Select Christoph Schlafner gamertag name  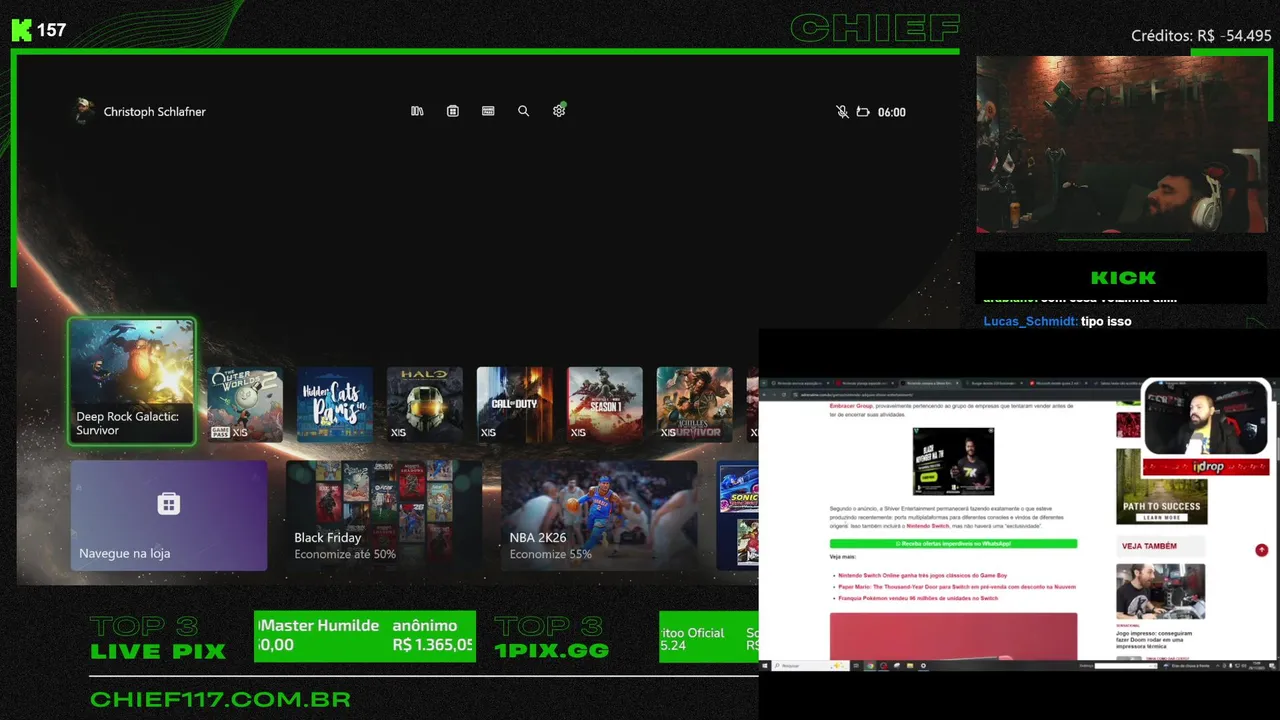155,112
